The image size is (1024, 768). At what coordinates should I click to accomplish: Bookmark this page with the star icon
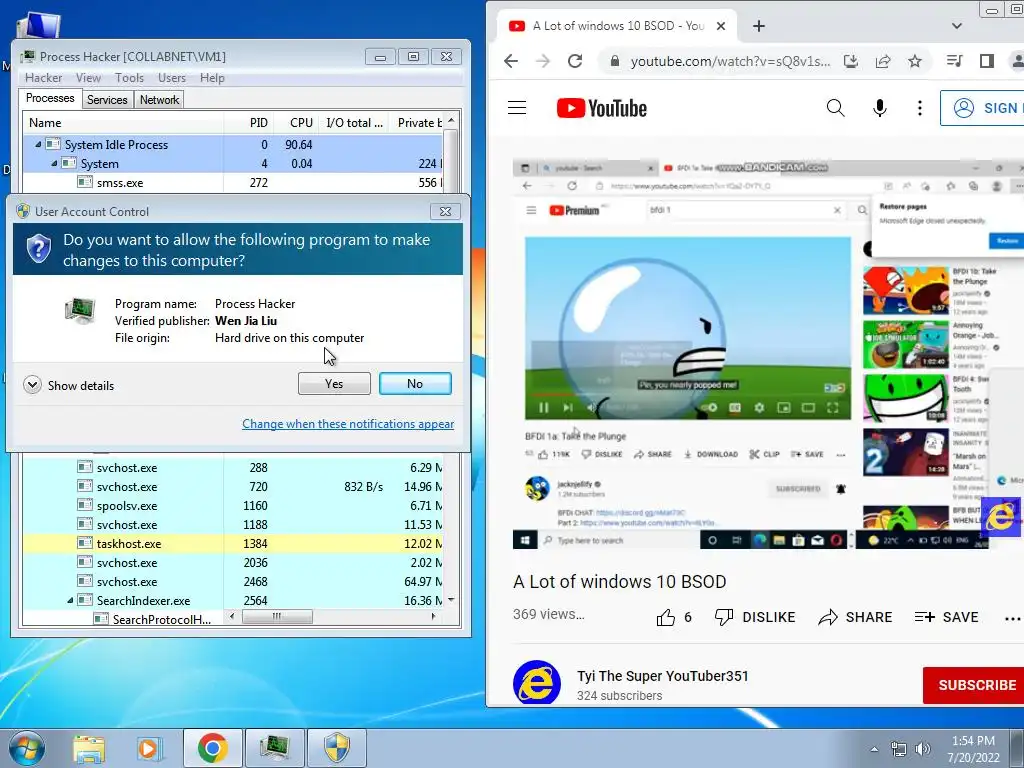pyautogui.click(x=914, y=61)
